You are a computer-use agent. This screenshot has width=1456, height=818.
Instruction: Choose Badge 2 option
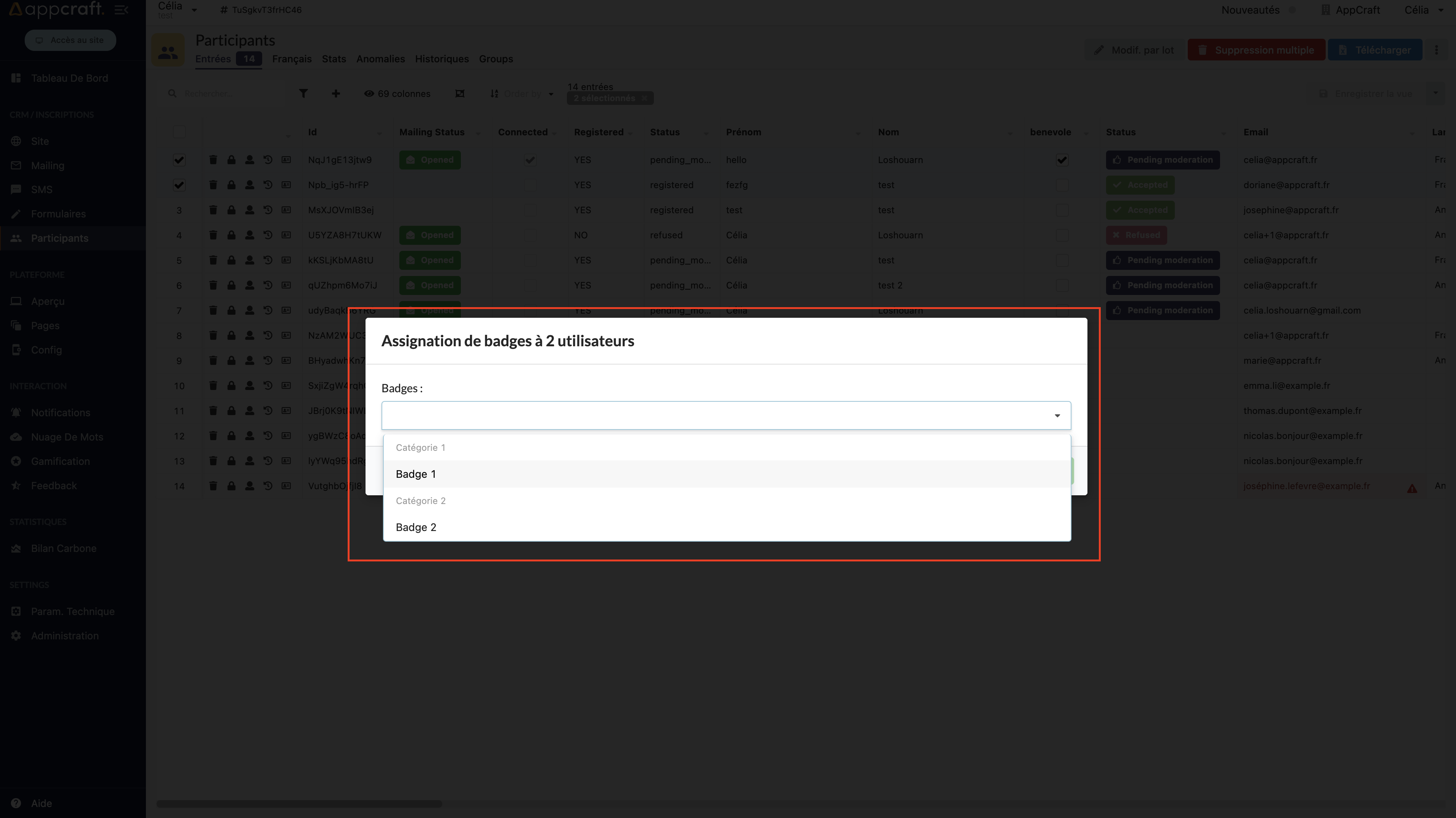[416, 527]
